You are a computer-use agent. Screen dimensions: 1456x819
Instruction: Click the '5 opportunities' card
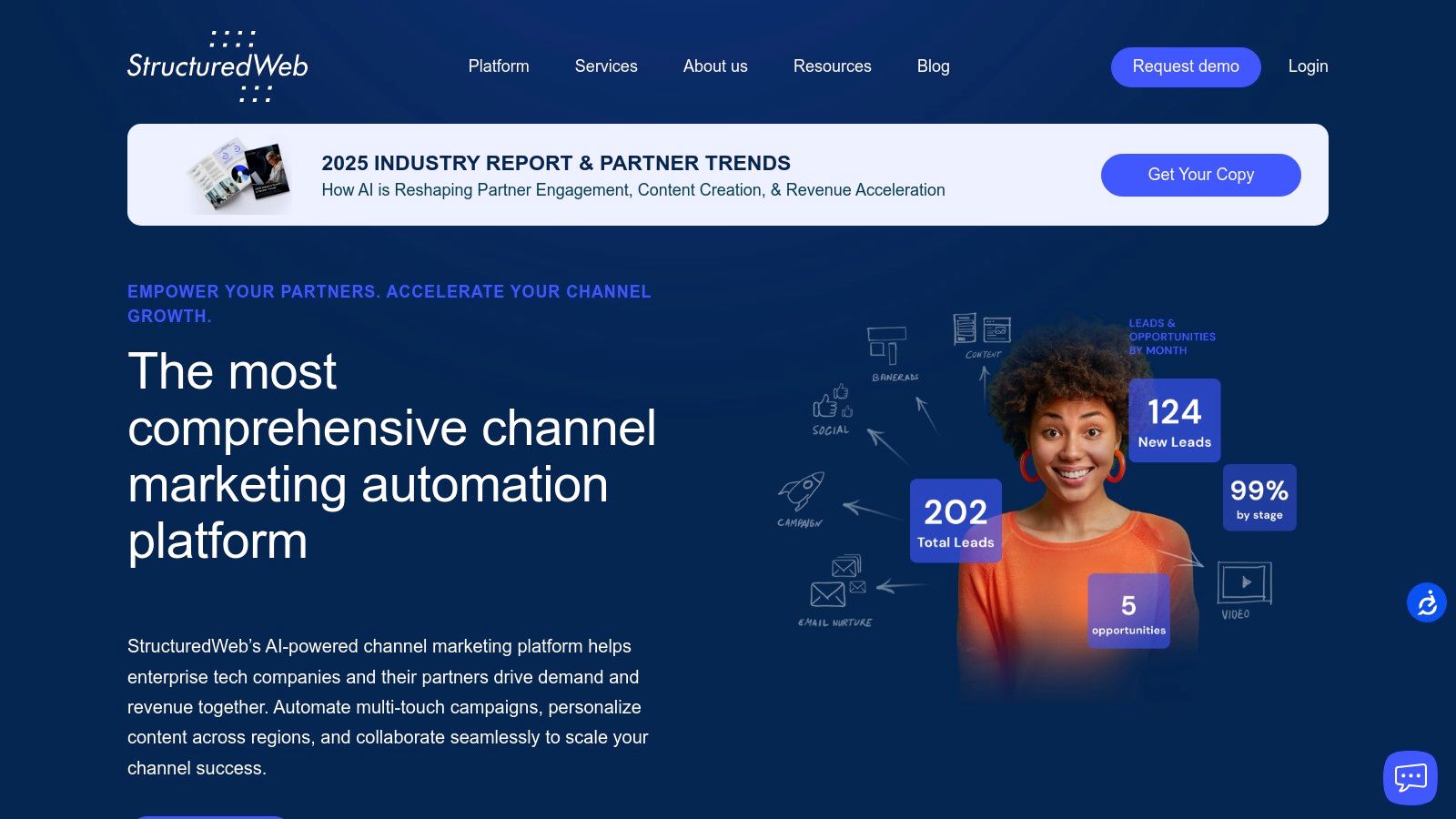click(x=1128, y=611)
